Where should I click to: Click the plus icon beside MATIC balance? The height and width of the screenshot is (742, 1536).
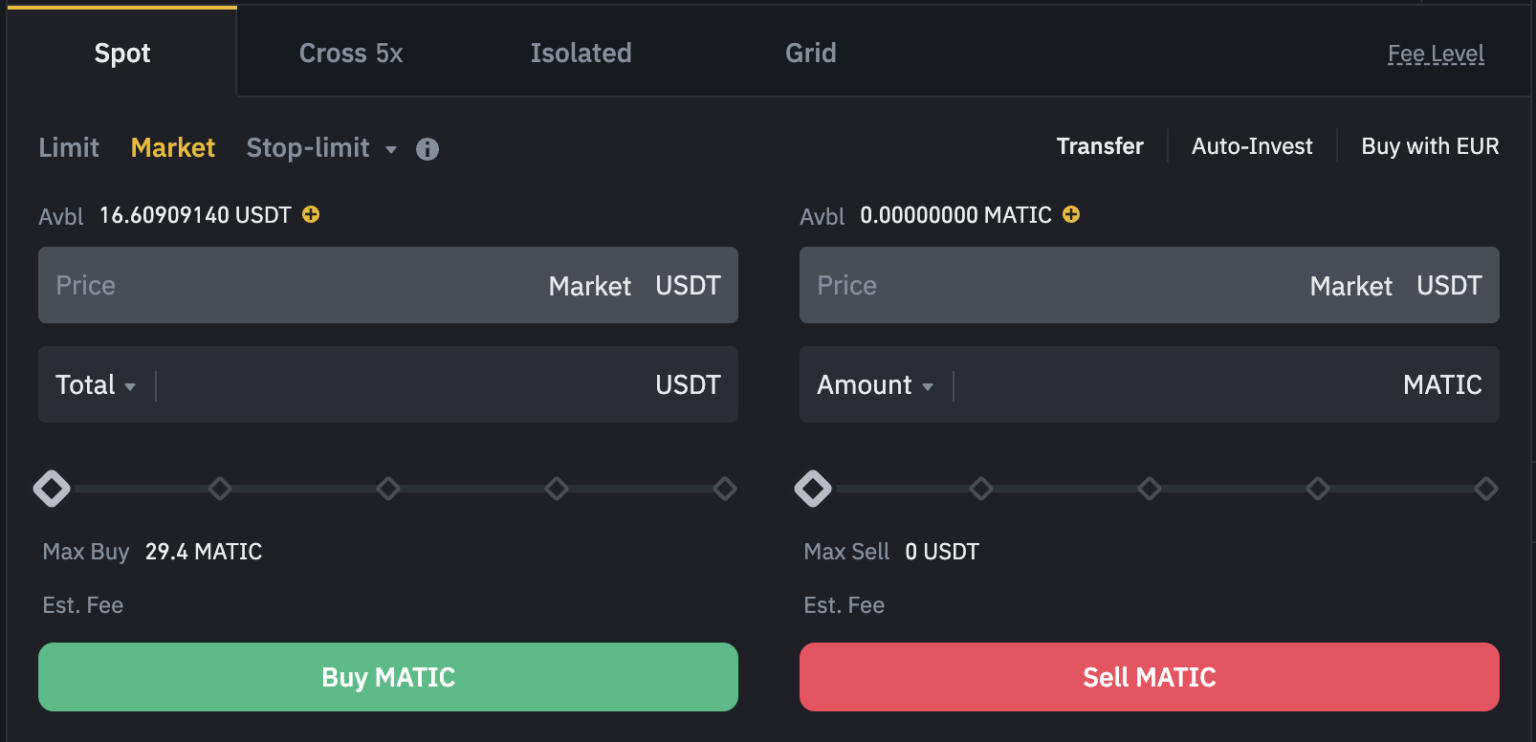click(x=1071, y=214)
